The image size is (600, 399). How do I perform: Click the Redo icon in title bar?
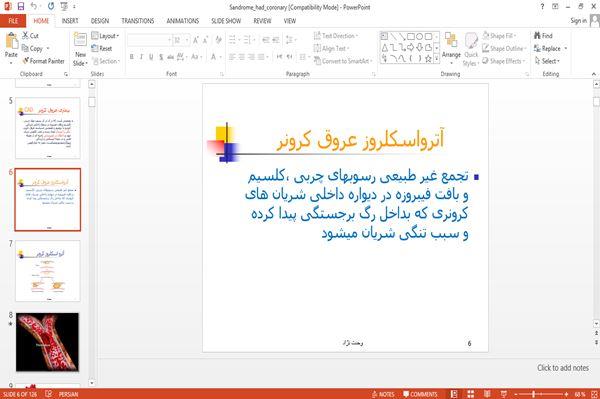51,7
